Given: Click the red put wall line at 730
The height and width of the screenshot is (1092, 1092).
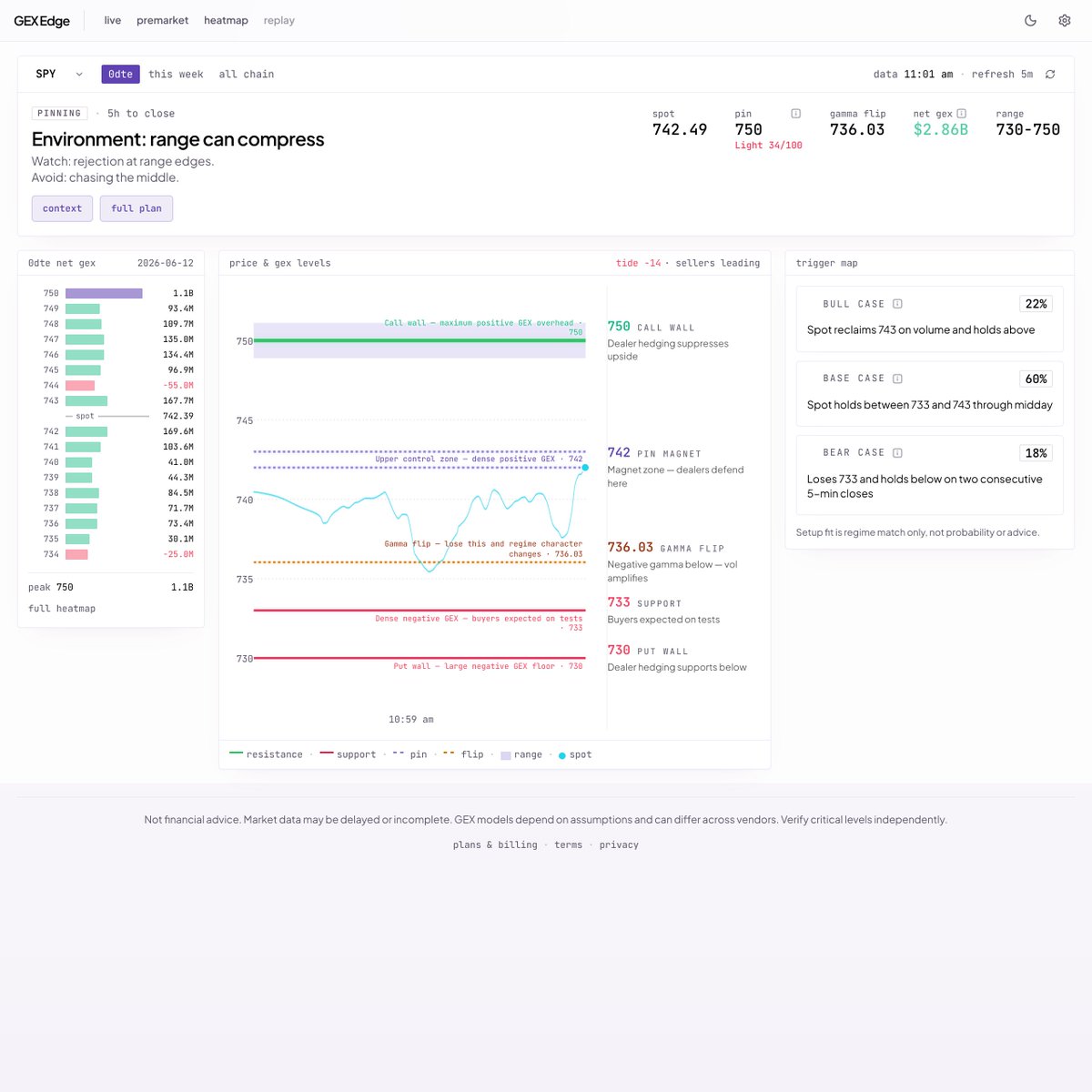Looking at the screenshot, I should (420, 658).
